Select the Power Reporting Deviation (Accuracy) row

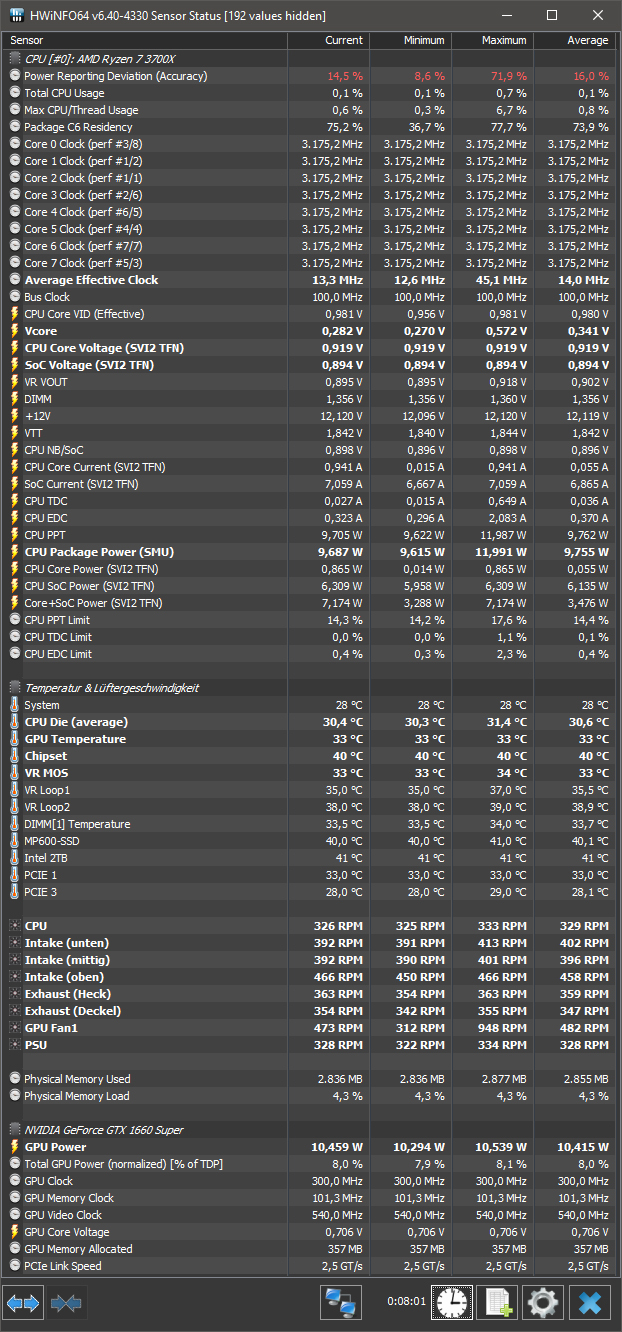point(309,76)
